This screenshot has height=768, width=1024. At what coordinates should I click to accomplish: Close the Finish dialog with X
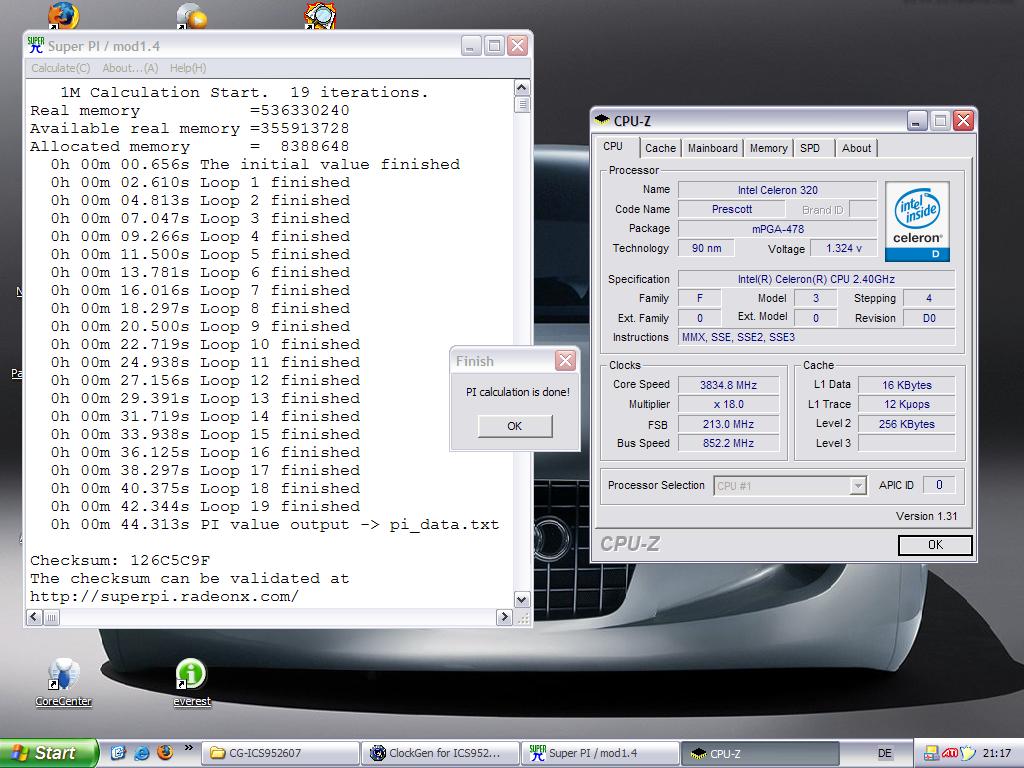pos(565,360)
